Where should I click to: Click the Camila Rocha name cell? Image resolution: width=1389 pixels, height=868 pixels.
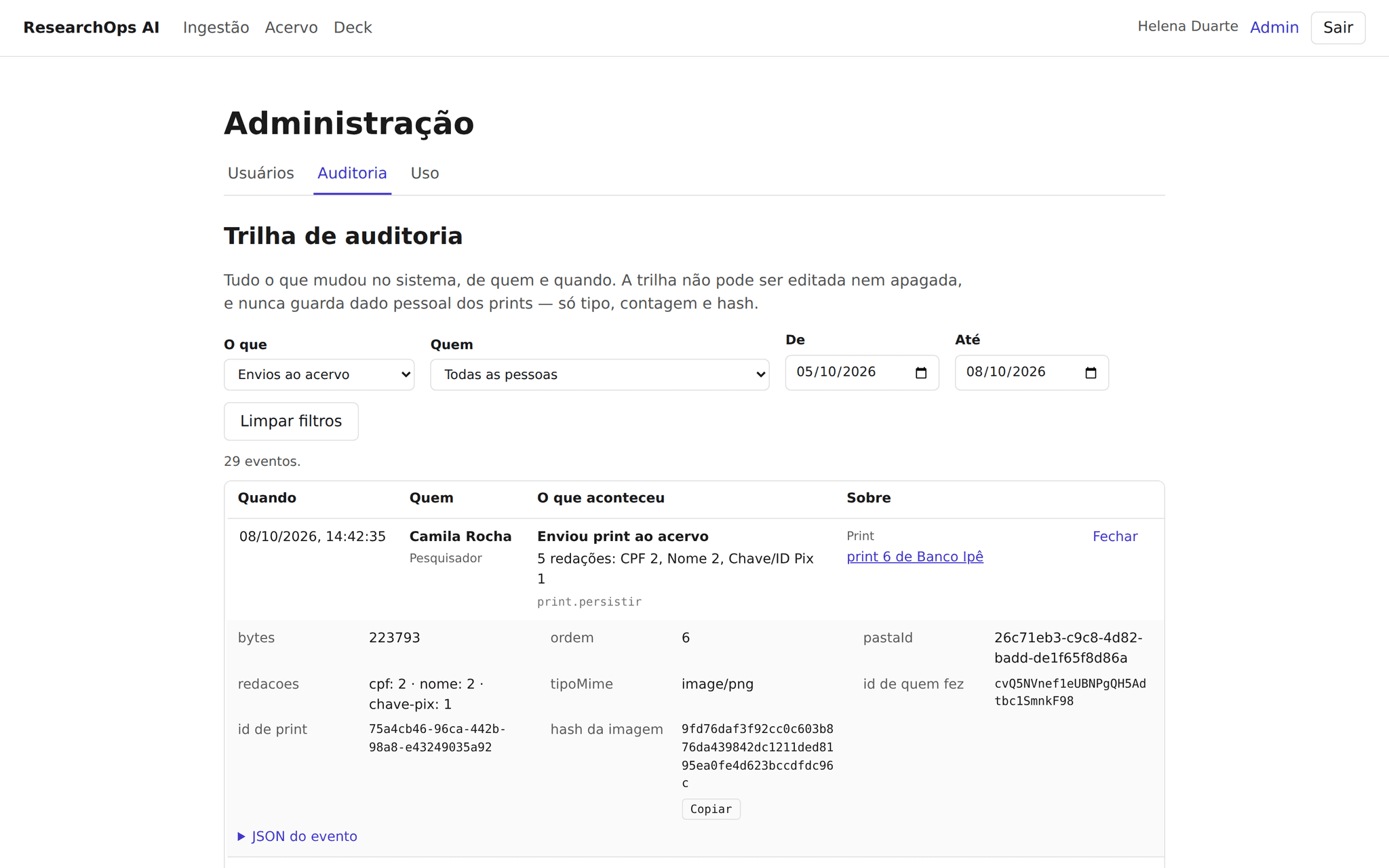[460, 536]
